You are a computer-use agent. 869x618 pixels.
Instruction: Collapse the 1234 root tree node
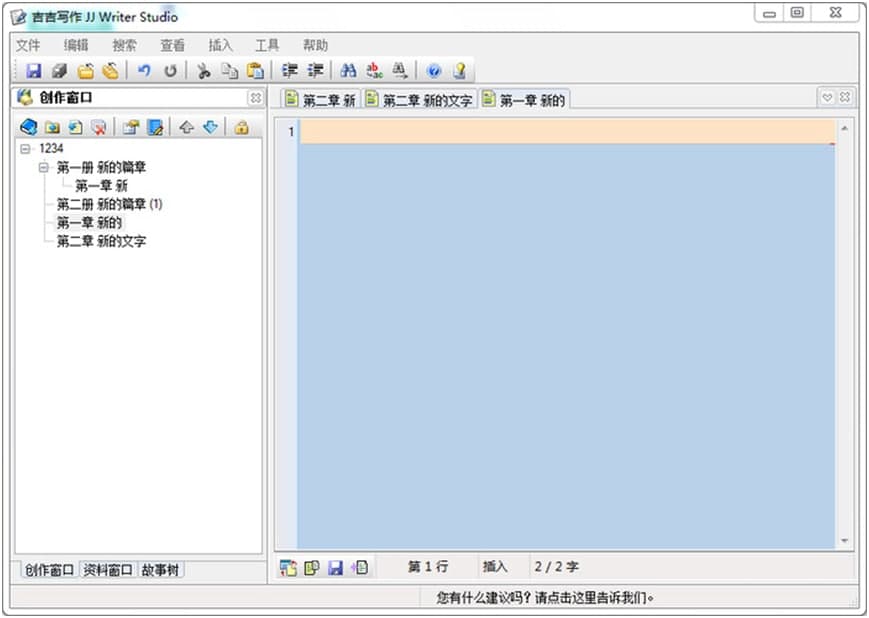pos(25,149)
